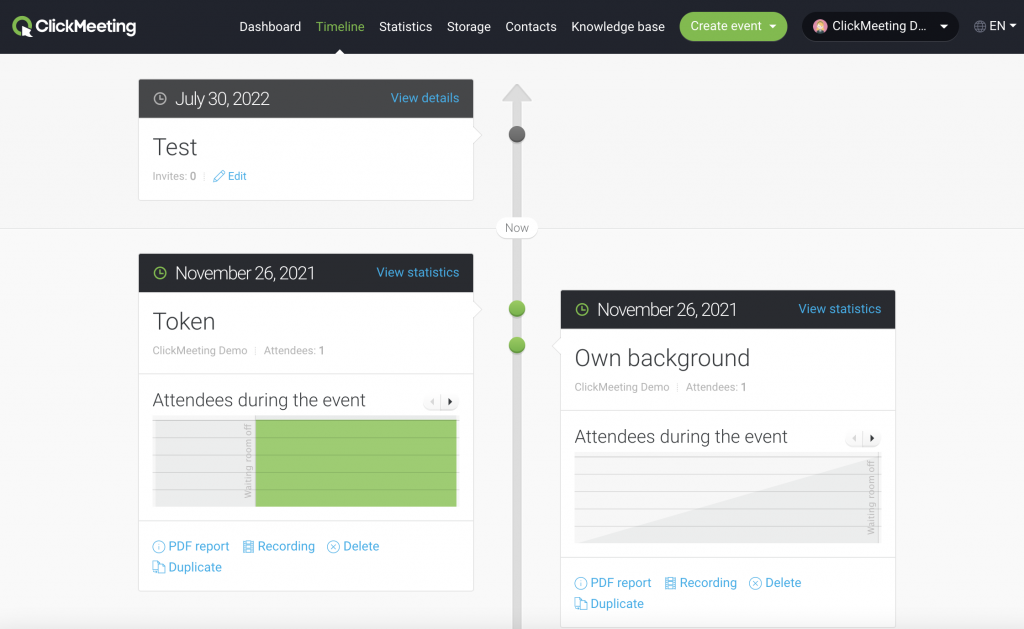This screenshot has height=629, width=1024.
Task: Open the ClickMeeting D... account dropdown
Action: pos(880,26)
